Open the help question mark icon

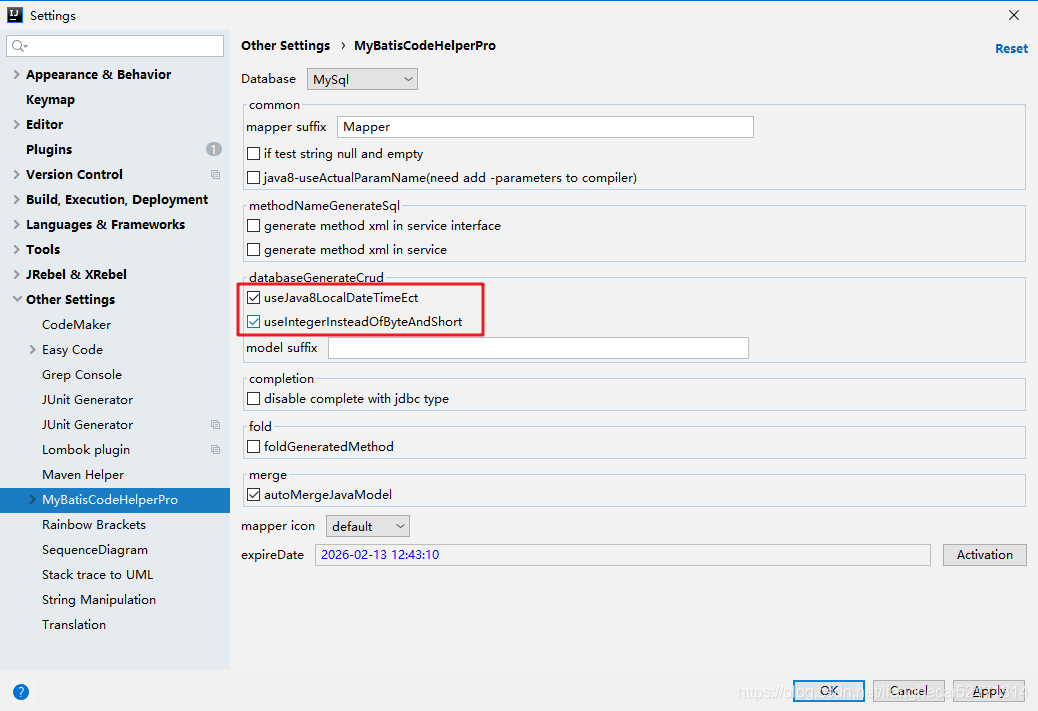(x=21, y=691)
